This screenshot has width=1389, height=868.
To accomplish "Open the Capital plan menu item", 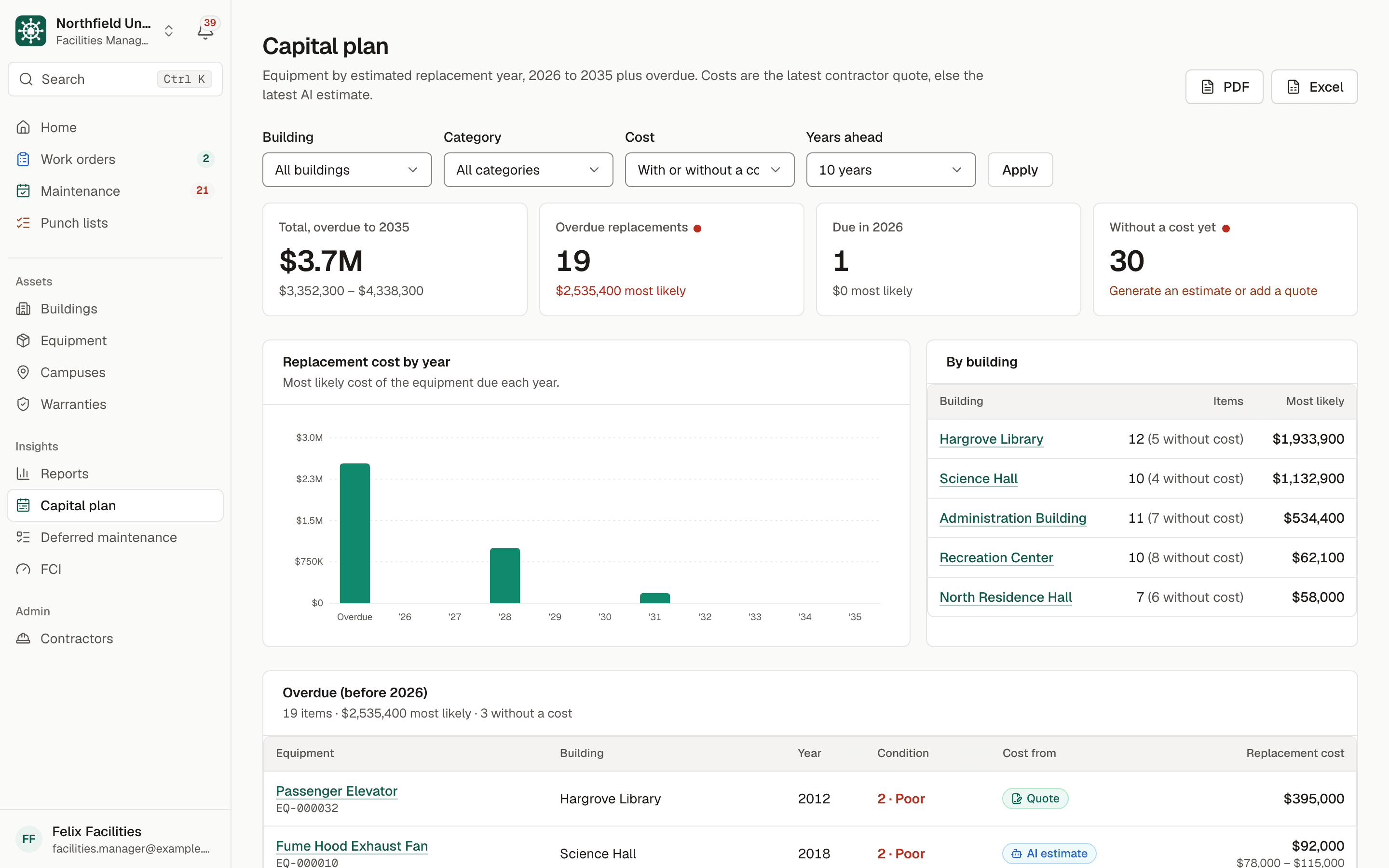I will point(115,505).
